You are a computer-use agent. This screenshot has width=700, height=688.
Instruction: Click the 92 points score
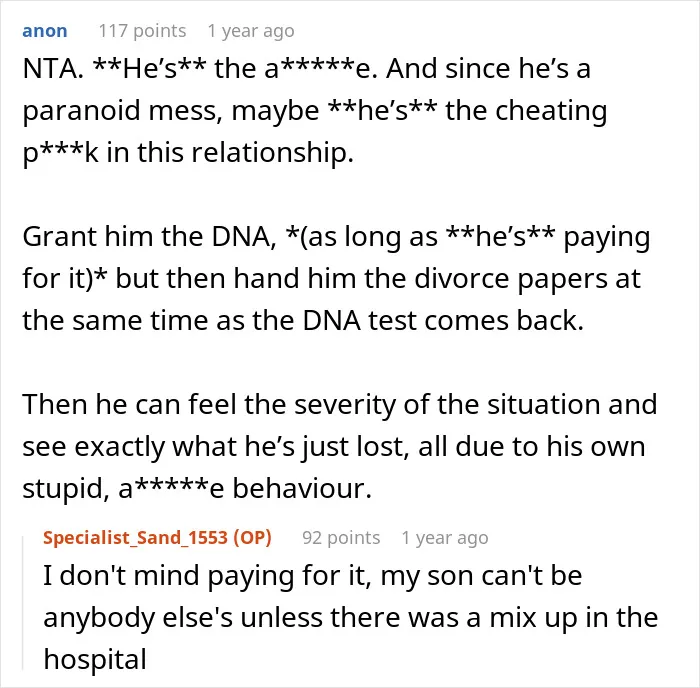click(x=341, y=538)
